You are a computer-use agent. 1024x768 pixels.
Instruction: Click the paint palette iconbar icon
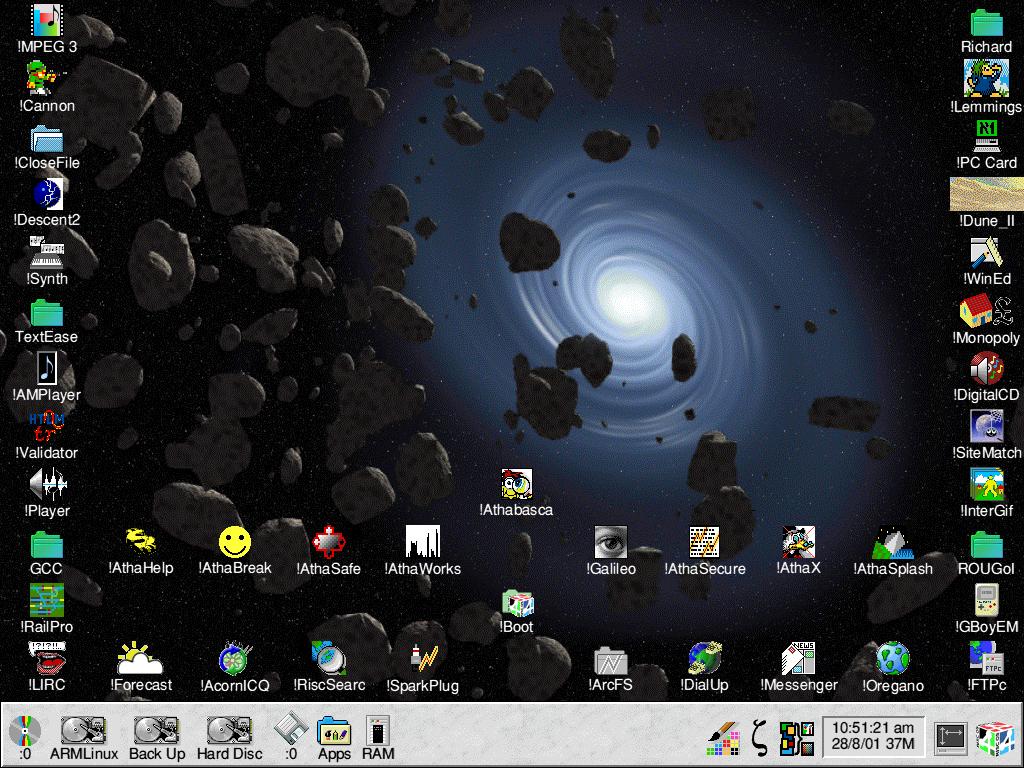pyautogui.click(x=724, y=739)
